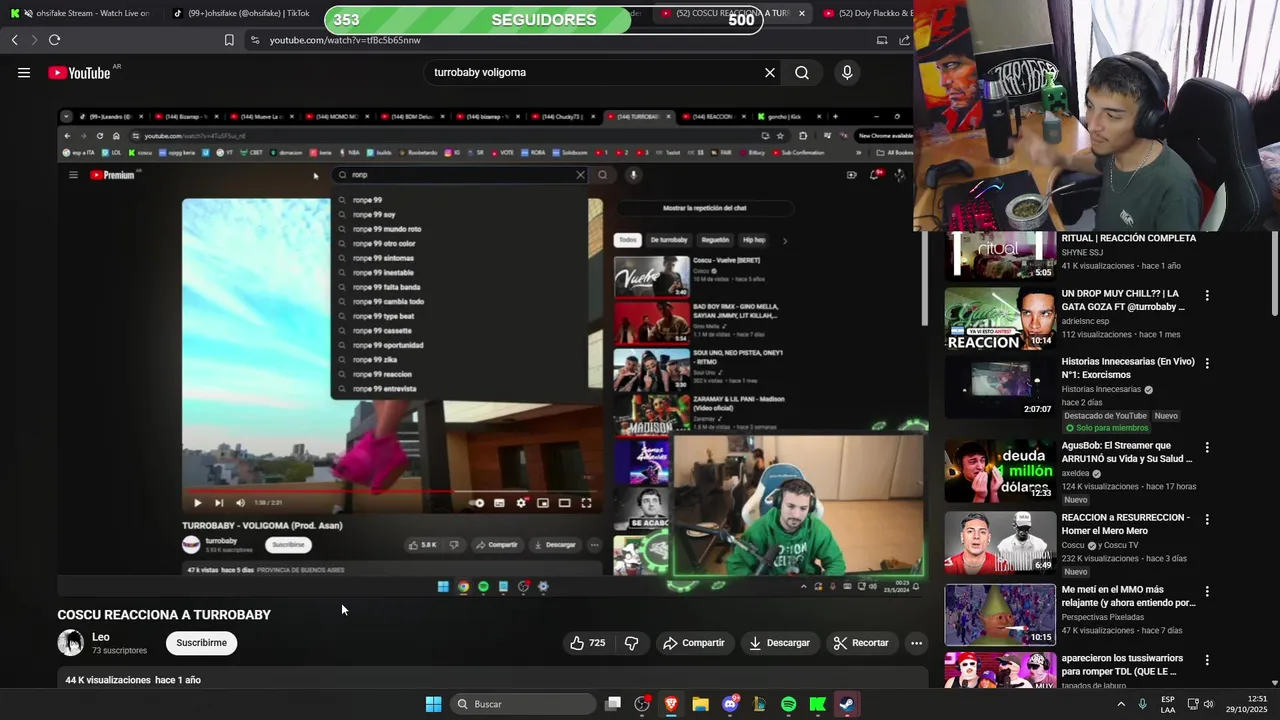Screen dimensions: 1280x720
Task: Open RITUAL | REACCIÓN COMPLETA video title
Action: point(1128,238)
